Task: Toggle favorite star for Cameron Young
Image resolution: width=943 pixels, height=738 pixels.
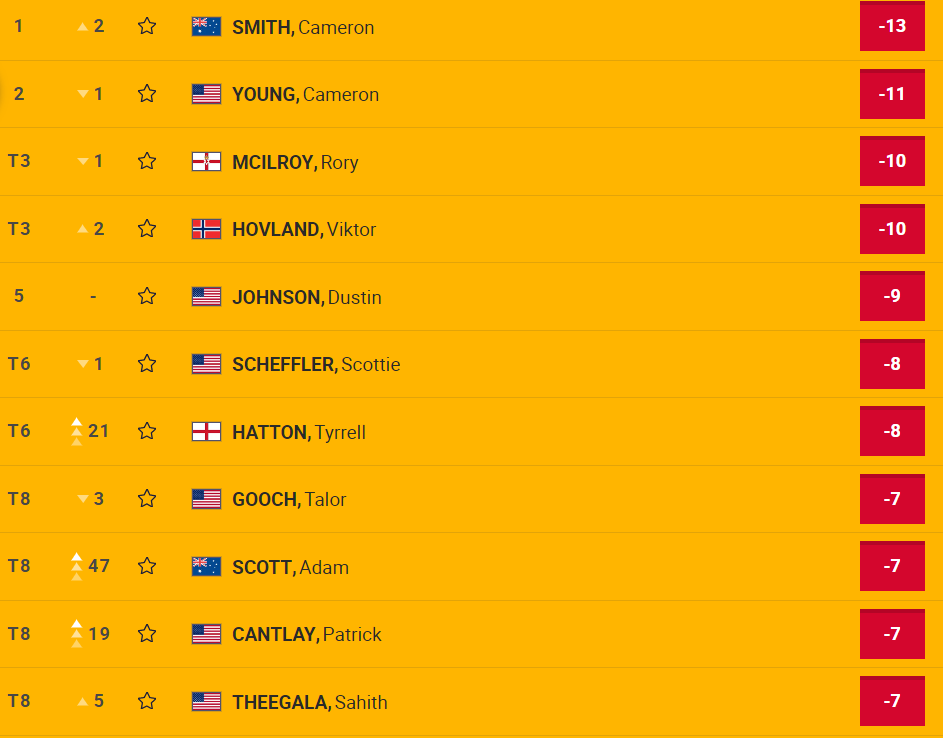Action: tap(147, 94)
